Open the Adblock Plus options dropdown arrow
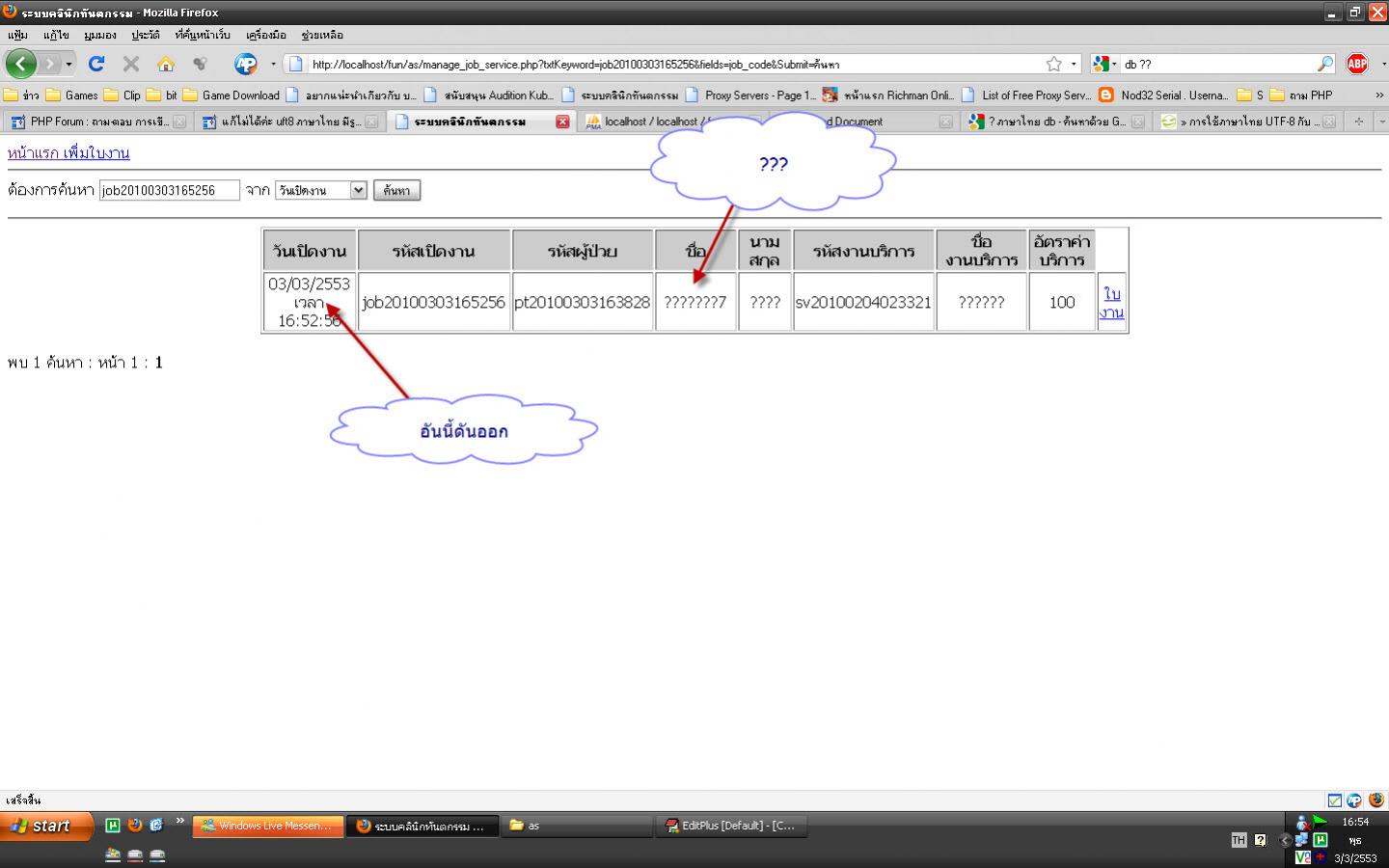 [1382, 64]
